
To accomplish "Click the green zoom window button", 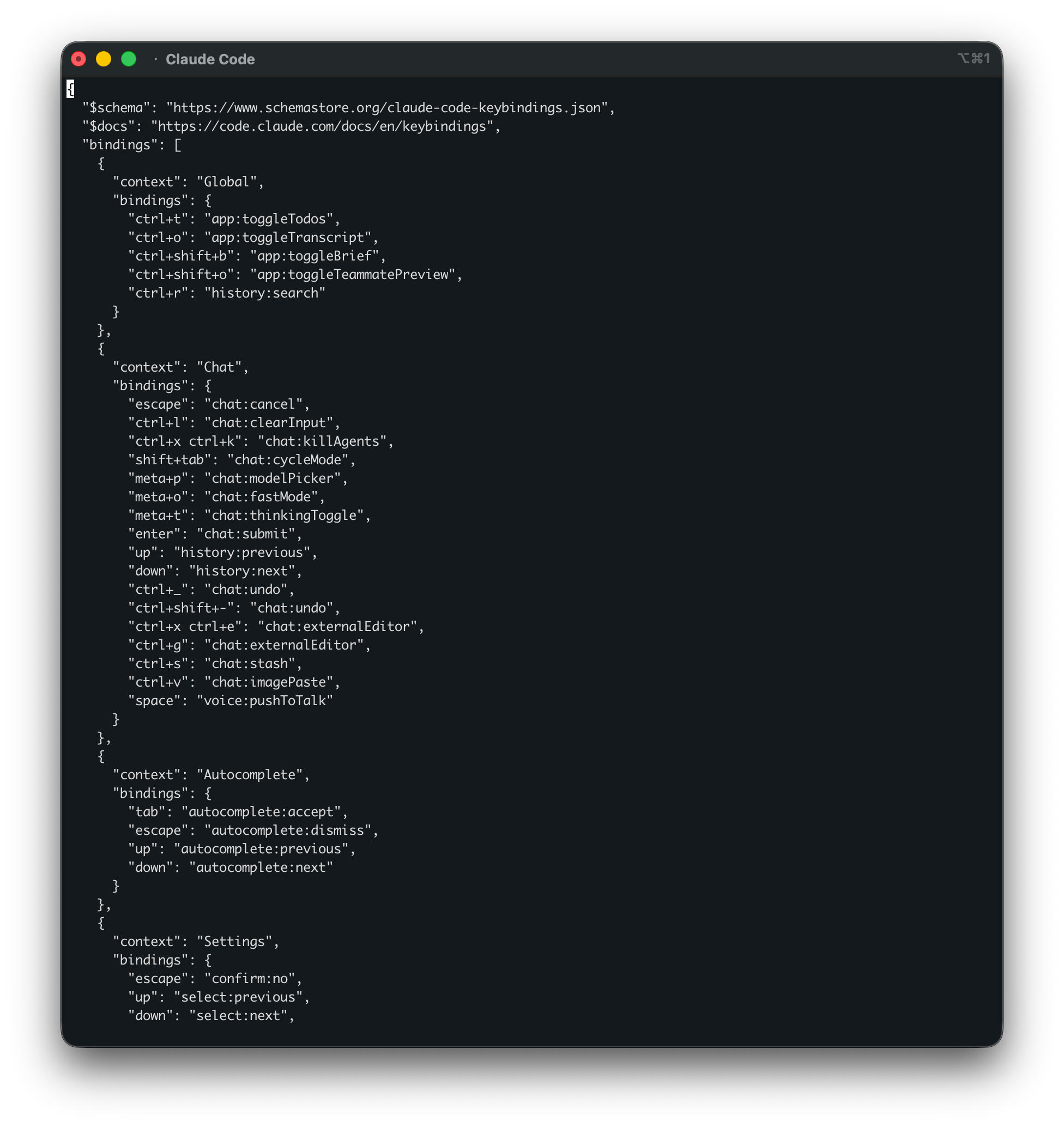I will (129, 59).
